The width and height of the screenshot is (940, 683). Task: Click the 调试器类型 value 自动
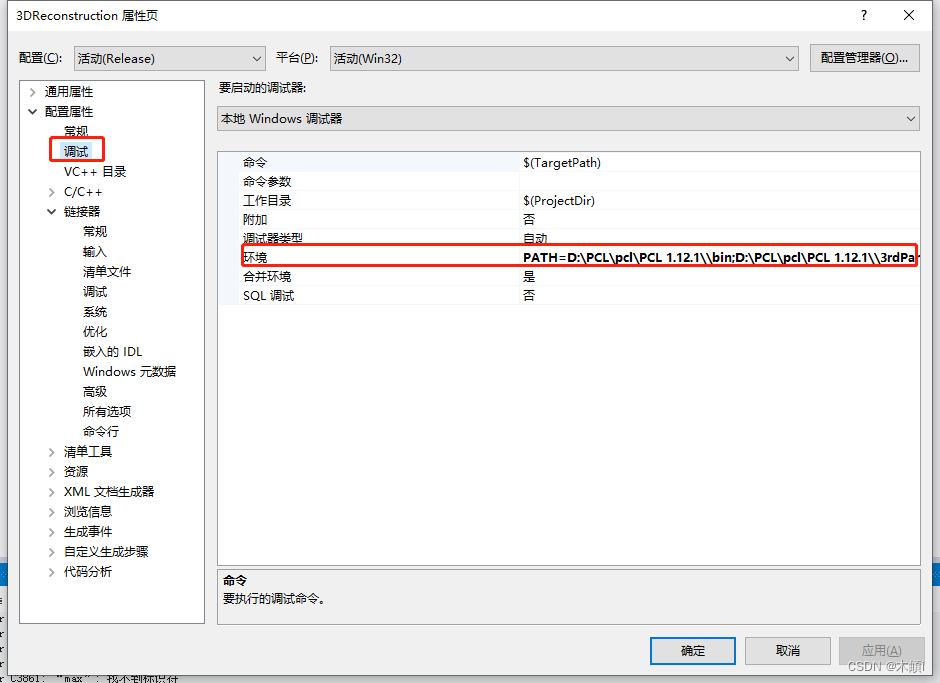535,238
